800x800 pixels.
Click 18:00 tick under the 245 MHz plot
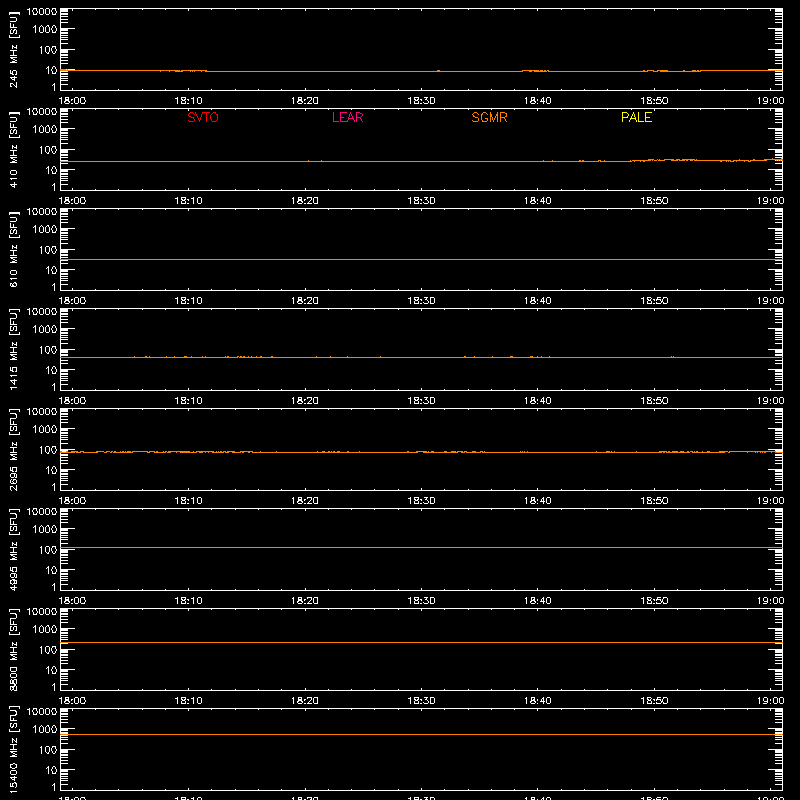click(72, 101)
